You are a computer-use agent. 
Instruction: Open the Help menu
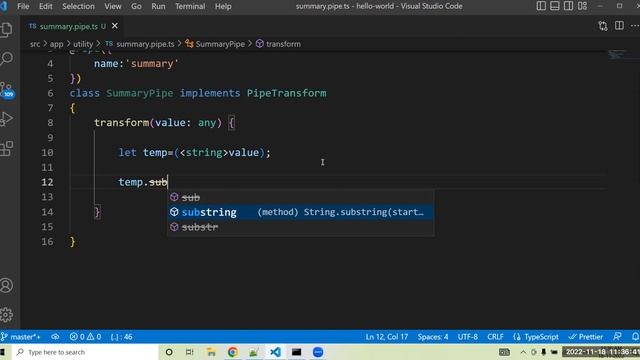223,6
